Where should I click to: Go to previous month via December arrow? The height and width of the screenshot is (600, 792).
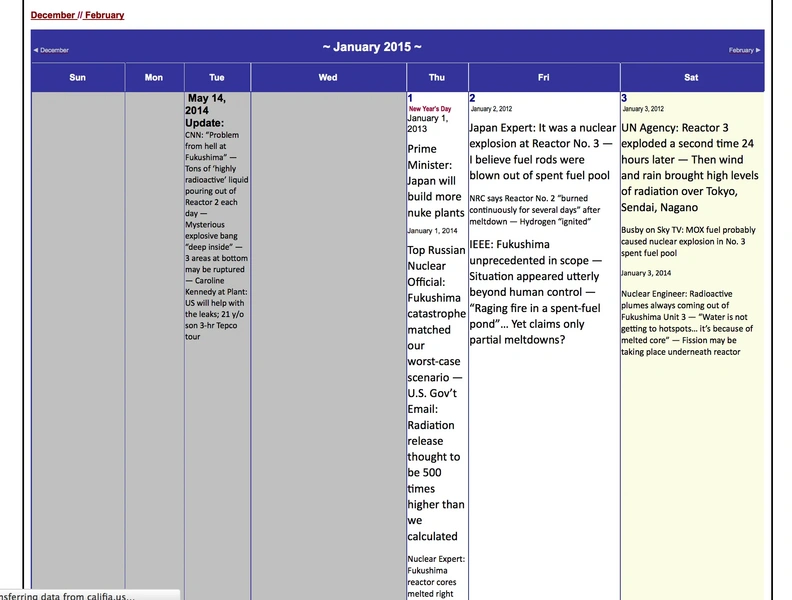[x=51, y=50]
